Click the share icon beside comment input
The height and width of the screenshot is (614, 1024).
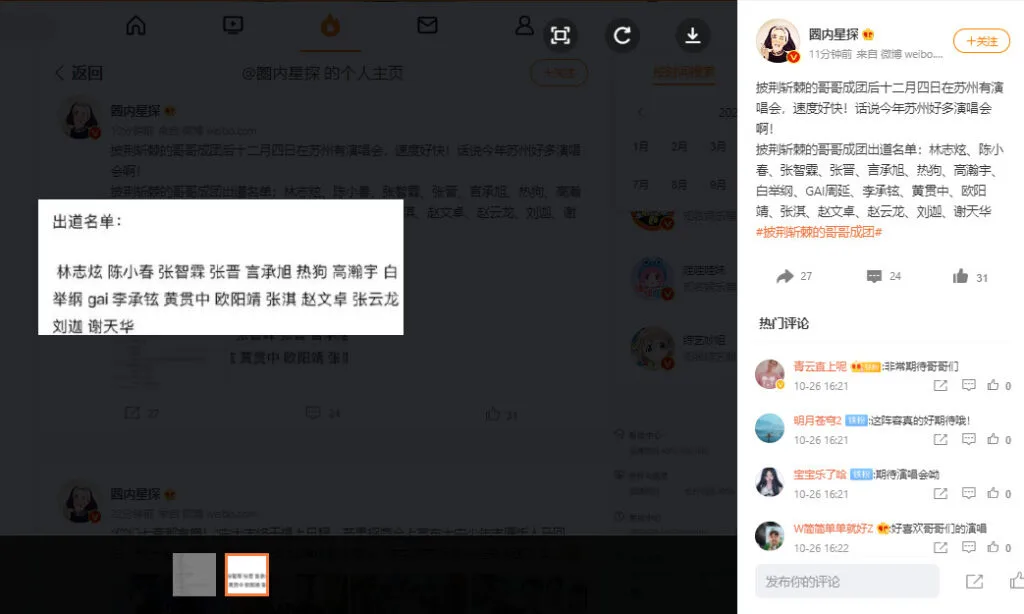tap(974, 581)
